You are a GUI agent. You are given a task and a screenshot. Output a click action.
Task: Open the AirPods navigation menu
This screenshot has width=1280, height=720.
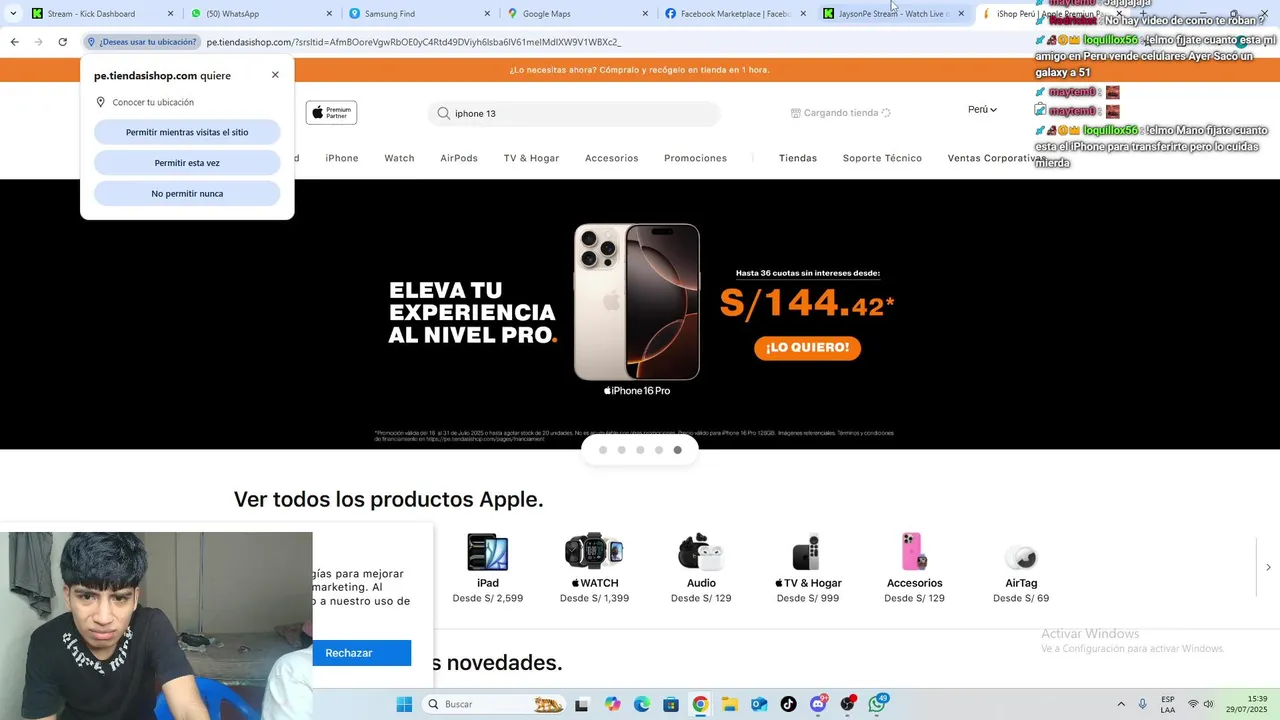(x=459, y=158)
